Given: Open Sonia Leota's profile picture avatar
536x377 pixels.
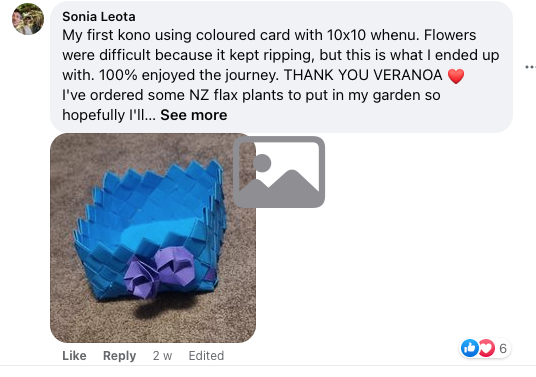Looking at the screenshot, I should coord(28,19).
